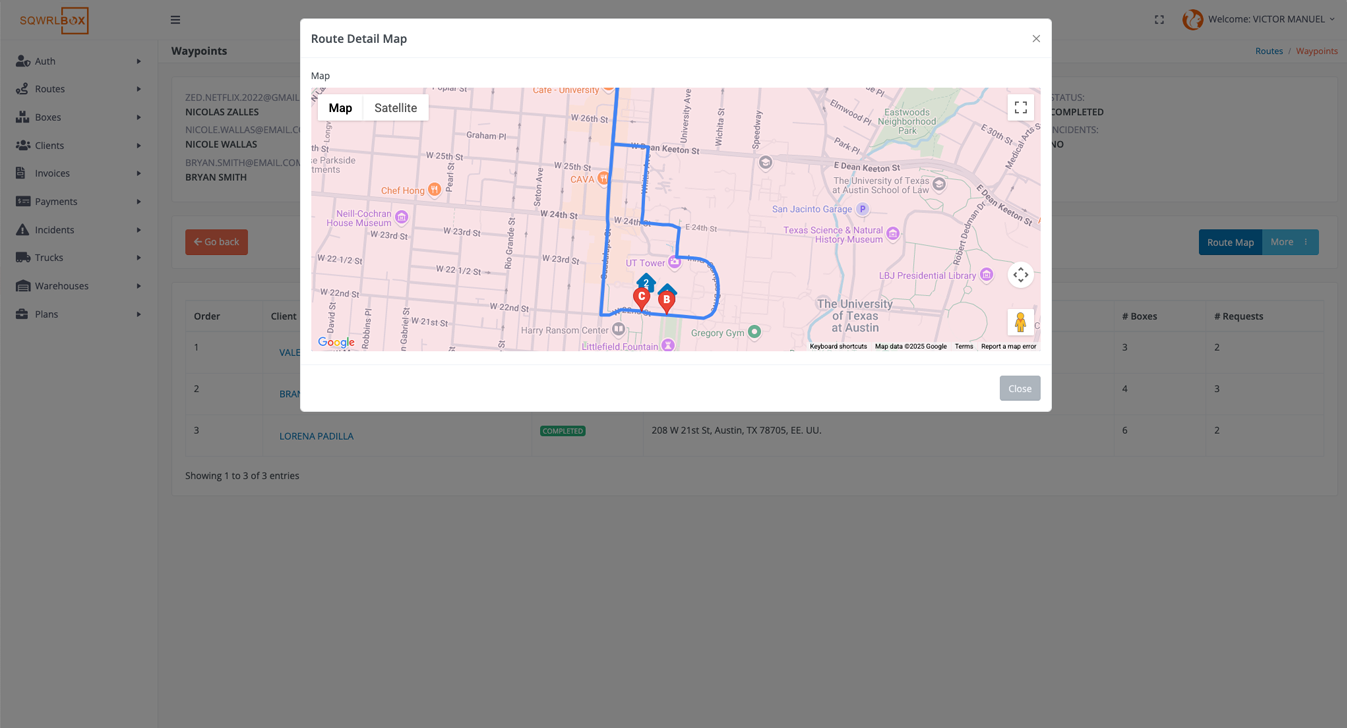The width and height of the screenshot is (1347, 728).
Task: Open the Trucks menu item
Action: coord(78,258)
